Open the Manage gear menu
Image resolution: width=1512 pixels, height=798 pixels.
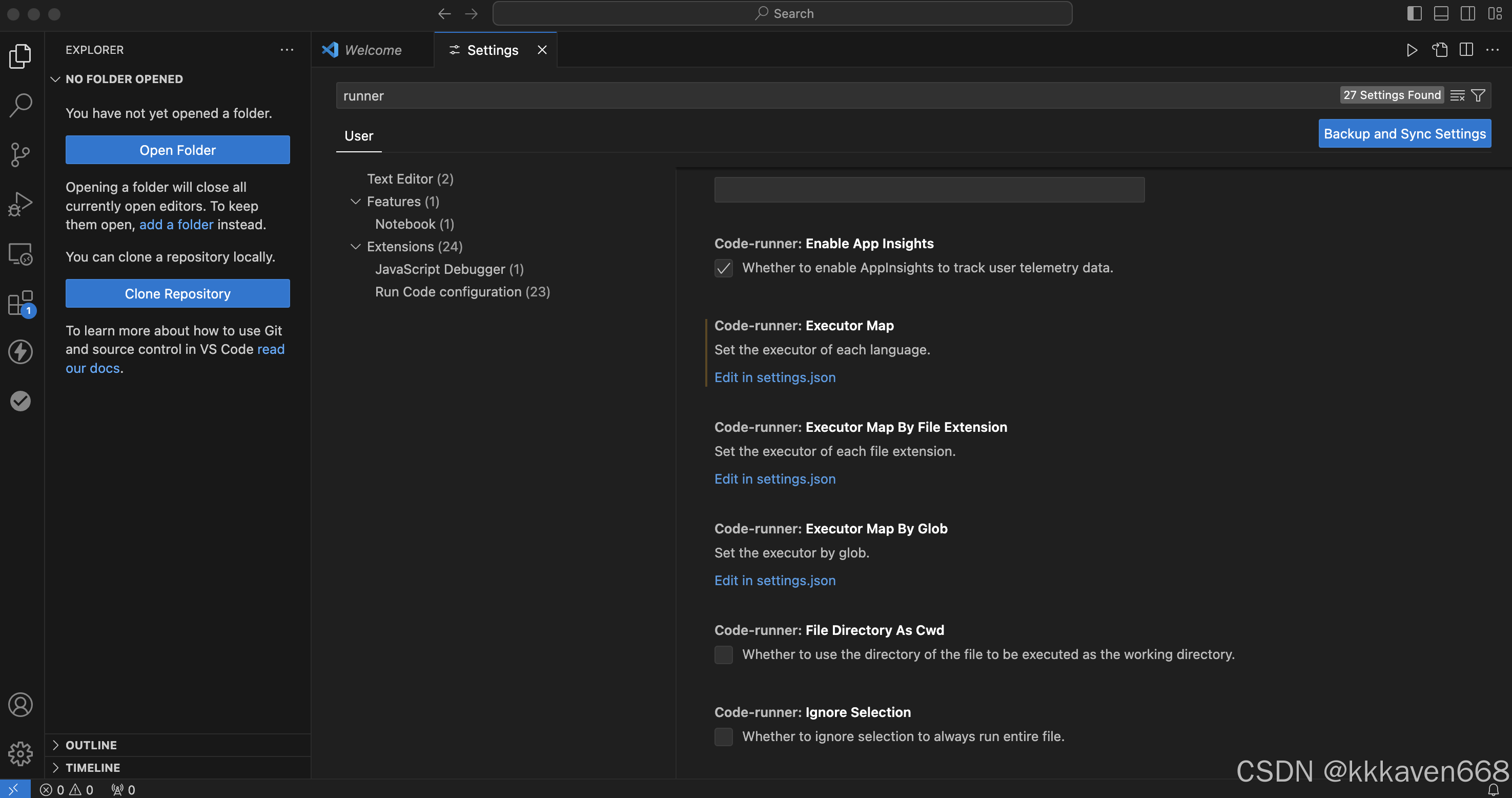coord(21,753)
